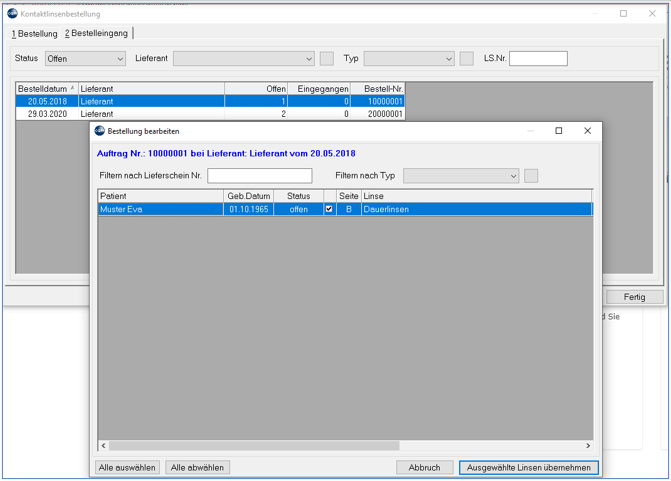Open the Status dropdown showing Offen
Image resolution: width=671 pixels, height=481 pixels.
[85, 59]
